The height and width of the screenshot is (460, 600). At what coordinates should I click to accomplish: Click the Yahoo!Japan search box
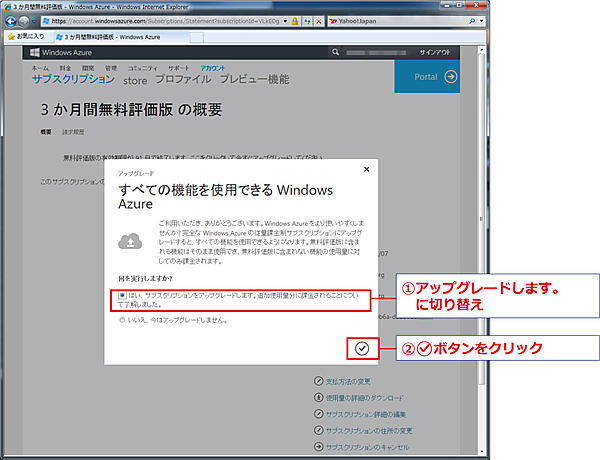(398, 21)
